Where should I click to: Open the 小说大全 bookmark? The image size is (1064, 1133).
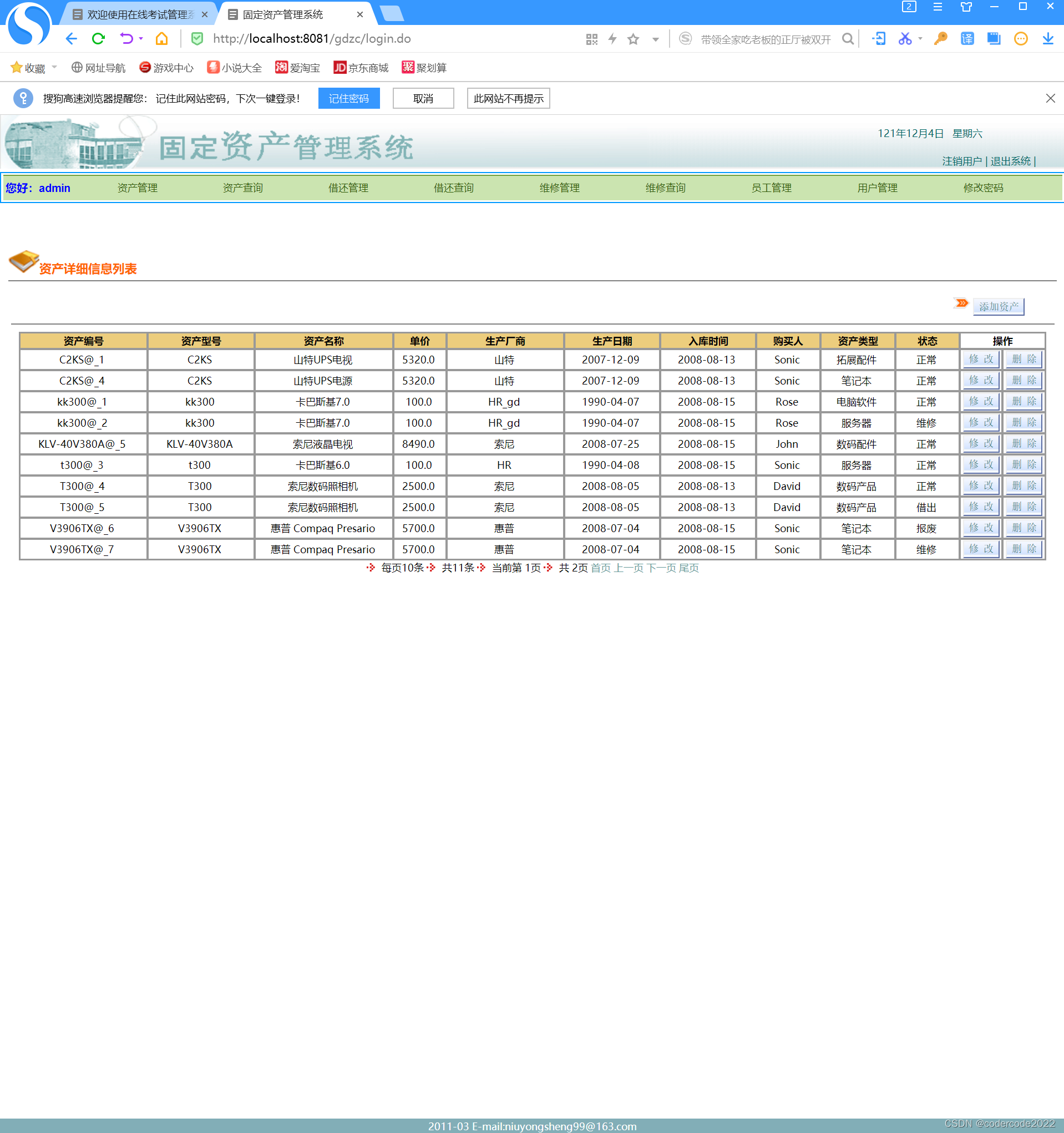[x=234, y=68]
